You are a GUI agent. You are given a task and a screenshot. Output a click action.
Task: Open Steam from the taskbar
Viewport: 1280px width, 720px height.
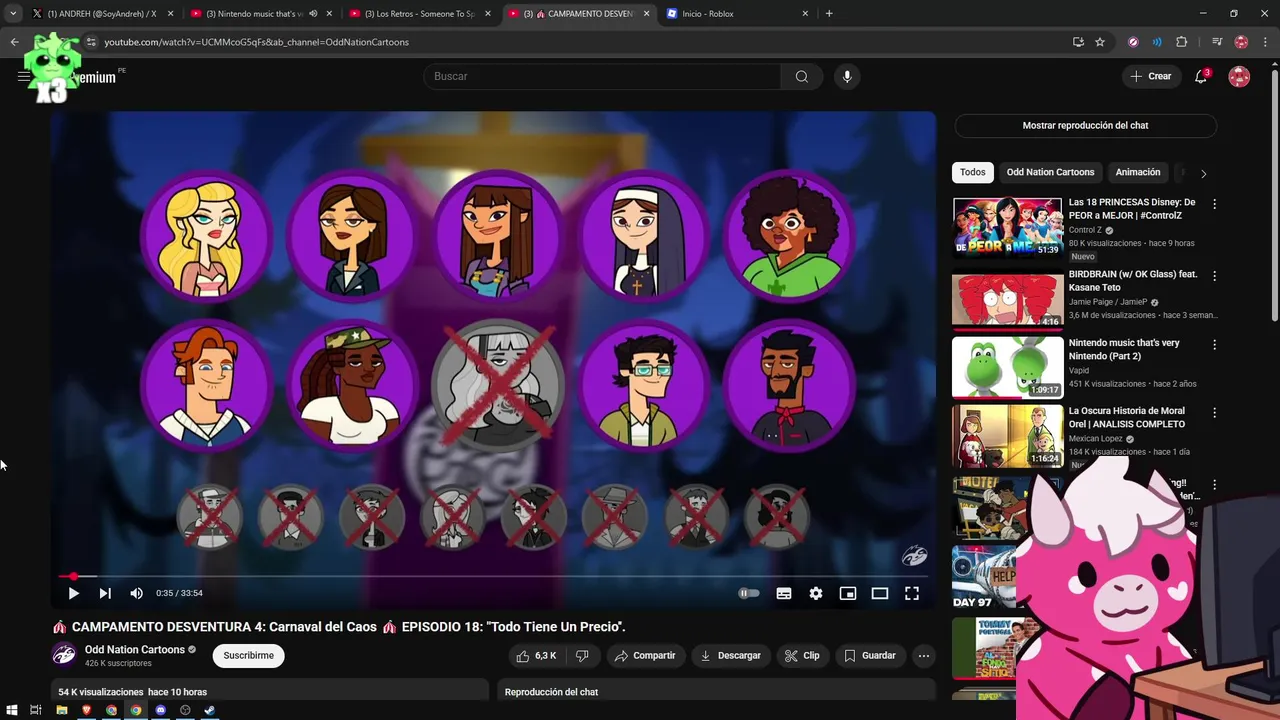pos(210,710)
